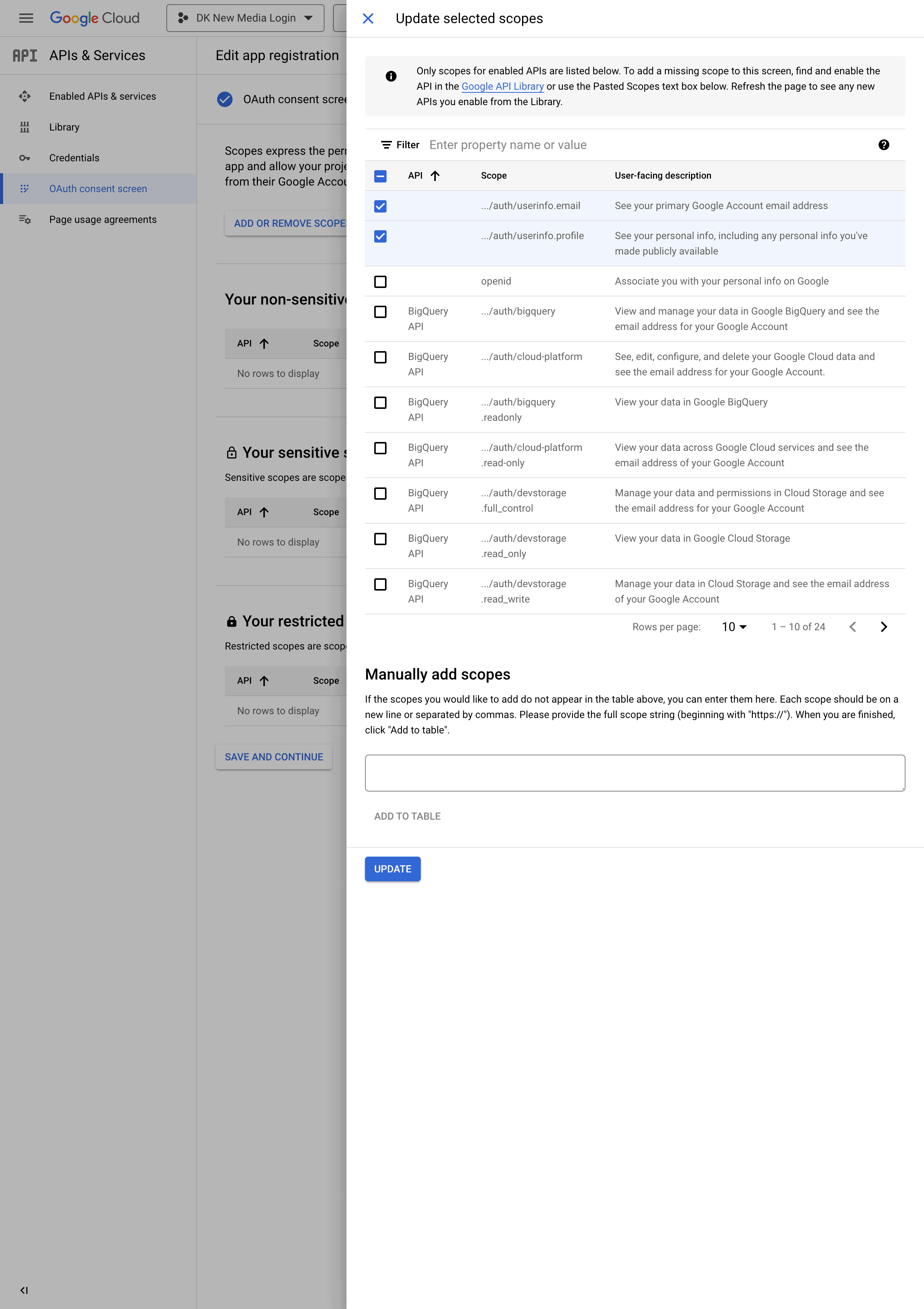Select the auth/bigquery scope checkbox
This screenshot has width=924, height=1309.
[380, 312]
